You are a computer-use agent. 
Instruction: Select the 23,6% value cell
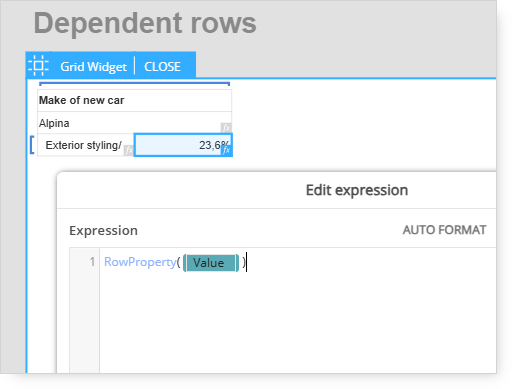(183, 145)
